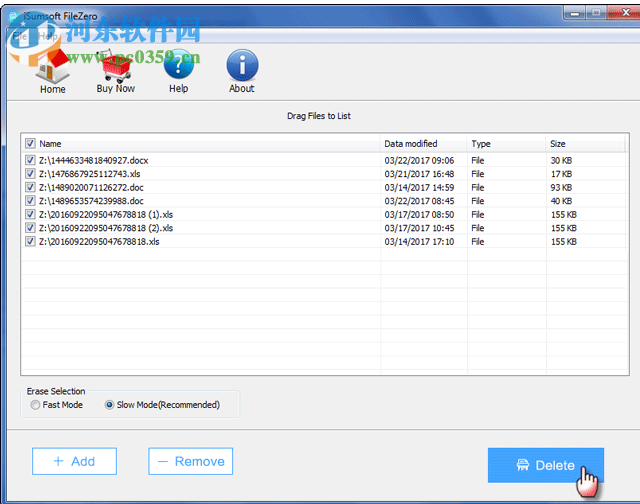Open the Help question mark icon
The width and height of the screenshot is (640, 504).
(x=179, y=64)
